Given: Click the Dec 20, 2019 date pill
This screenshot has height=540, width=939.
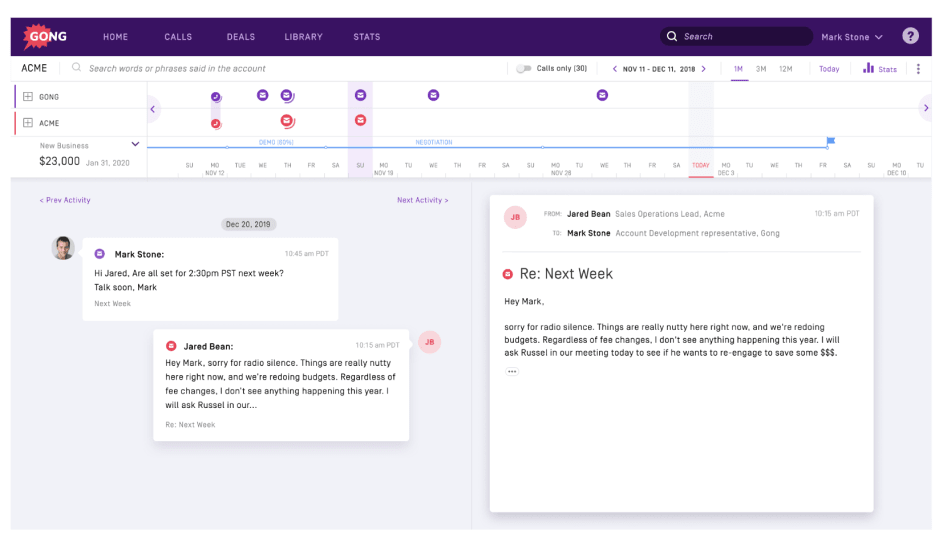Looking at the screenshot, I should pos(248,224).
